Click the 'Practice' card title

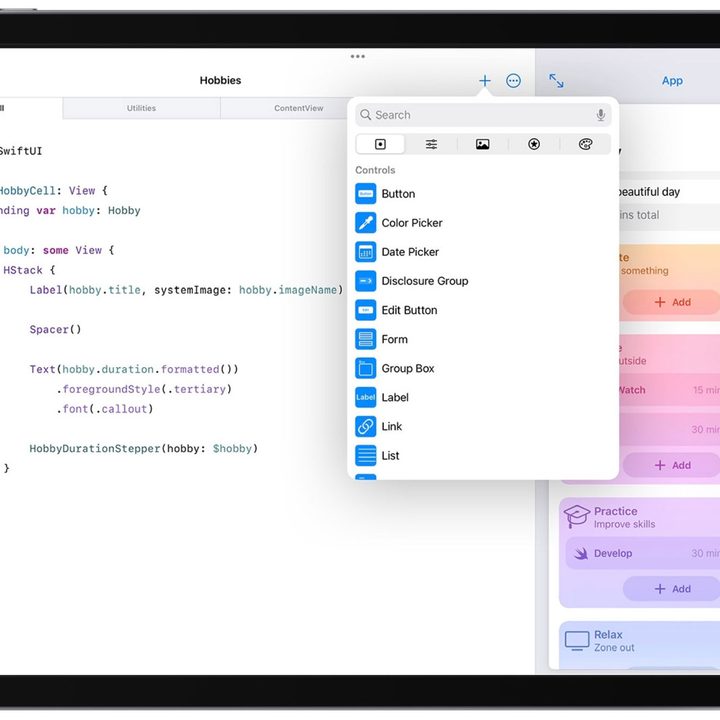[615, 511]
